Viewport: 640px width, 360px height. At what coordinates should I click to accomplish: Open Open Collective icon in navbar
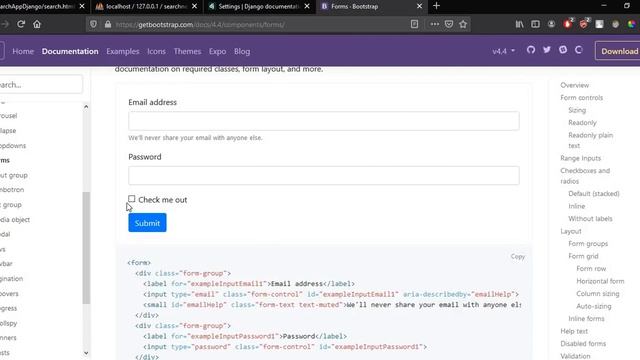click(579, 50)
